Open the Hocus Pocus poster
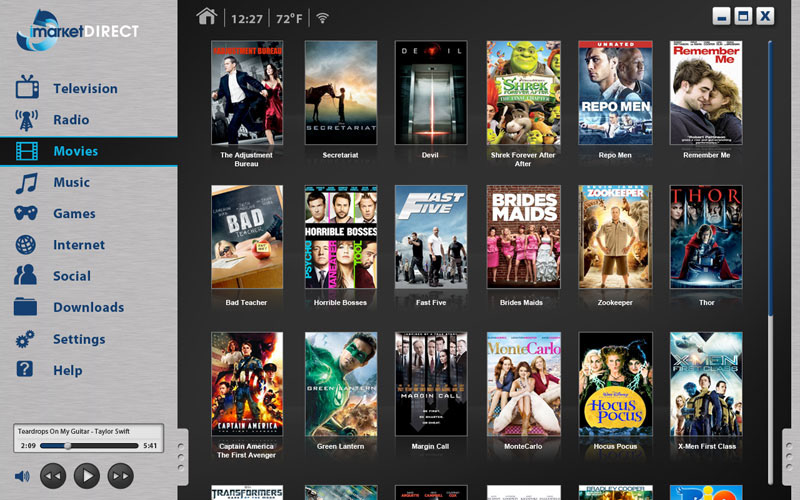Viewport: 800px width, 500px height. point(615,384)
